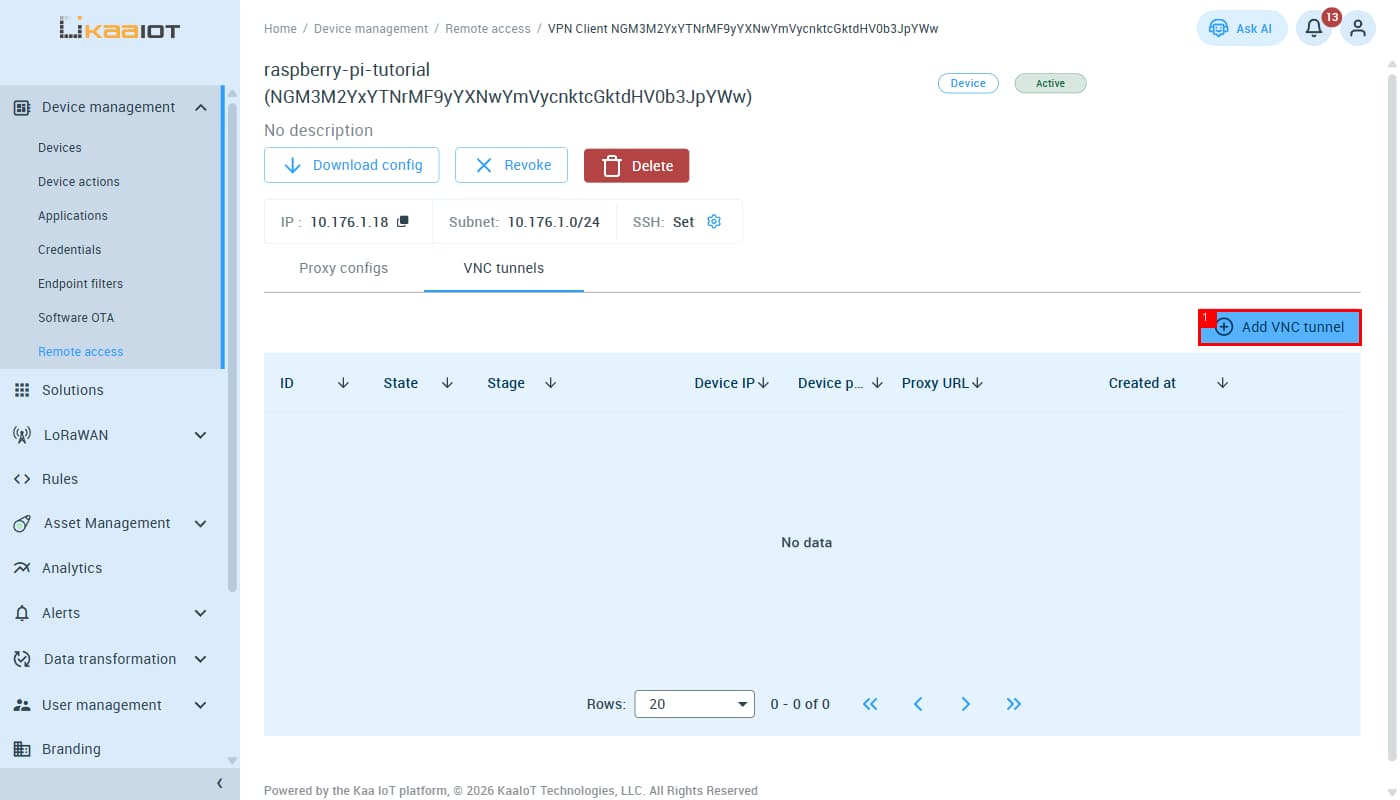Select the VNC tunnels tab

pyautogui.click(x=504, y=268)
